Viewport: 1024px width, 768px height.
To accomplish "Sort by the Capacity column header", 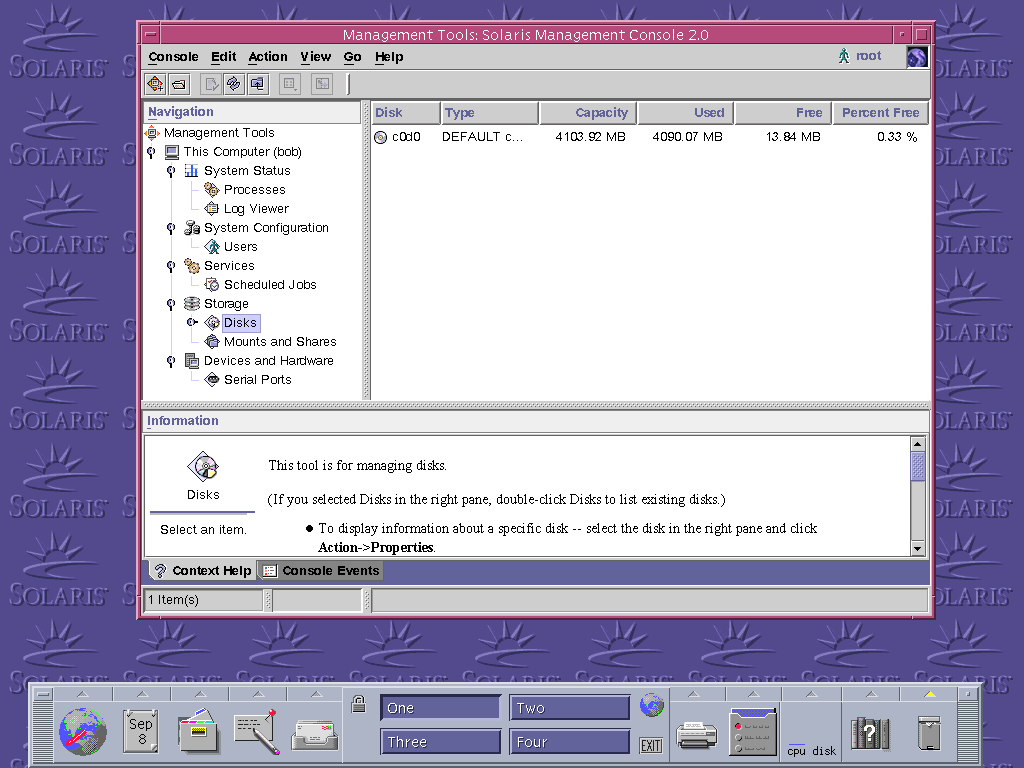I will coord(588,113).
